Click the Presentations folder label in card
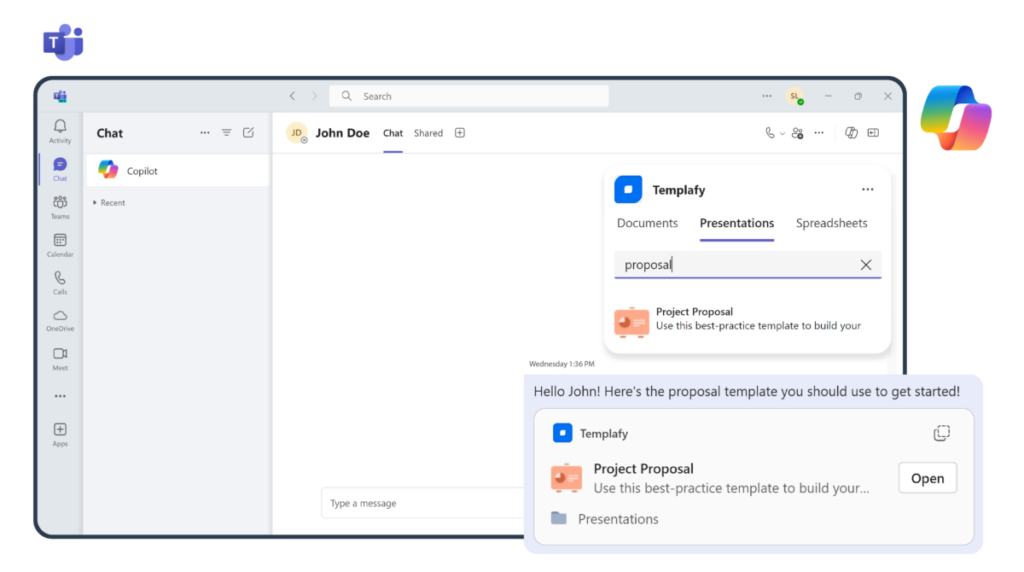The width and height of the screenshot is (1024, 572). (x=618, y=518)
